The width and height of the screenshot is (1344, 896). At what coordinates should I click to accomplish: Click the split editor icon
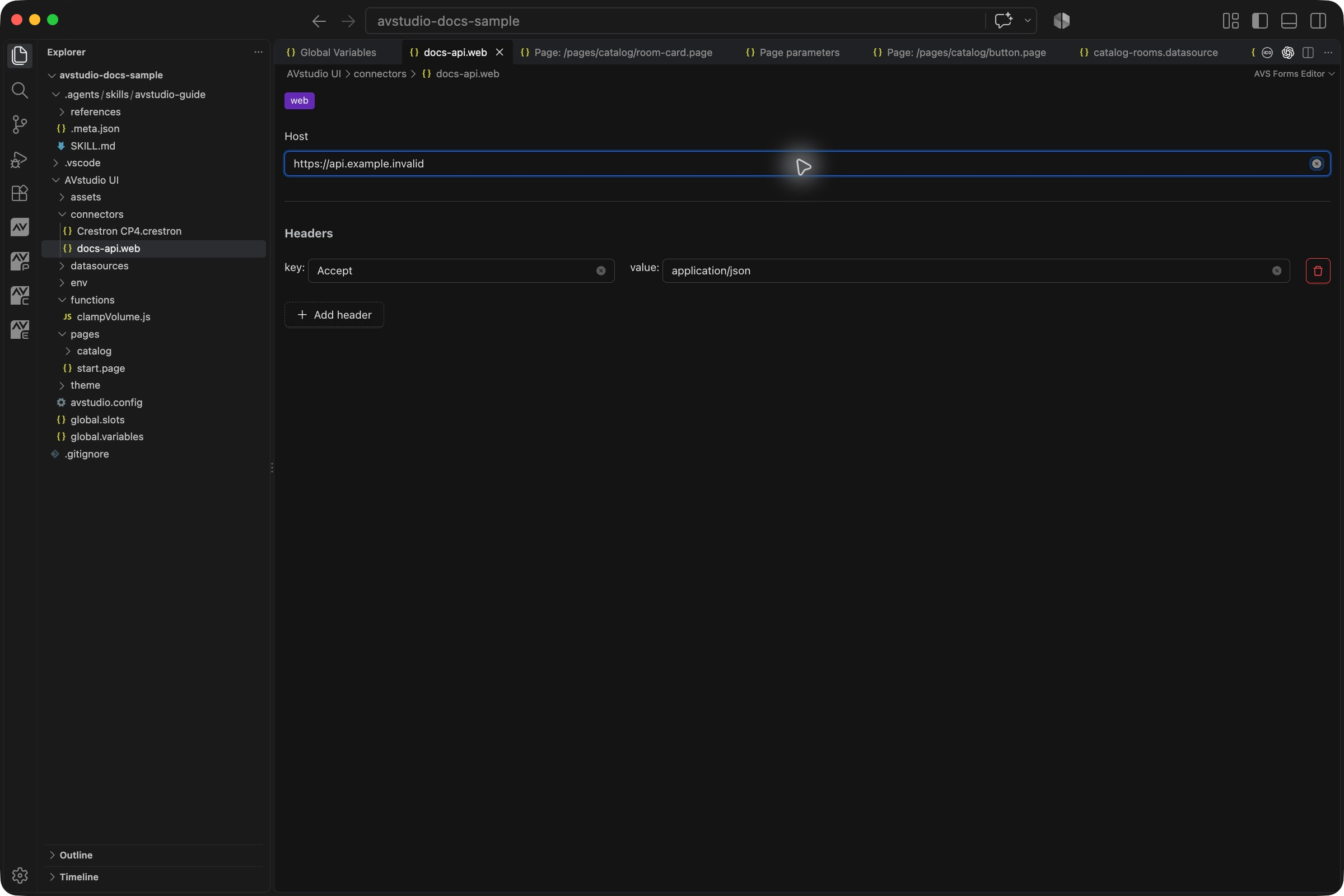[x=1308, y=53]
